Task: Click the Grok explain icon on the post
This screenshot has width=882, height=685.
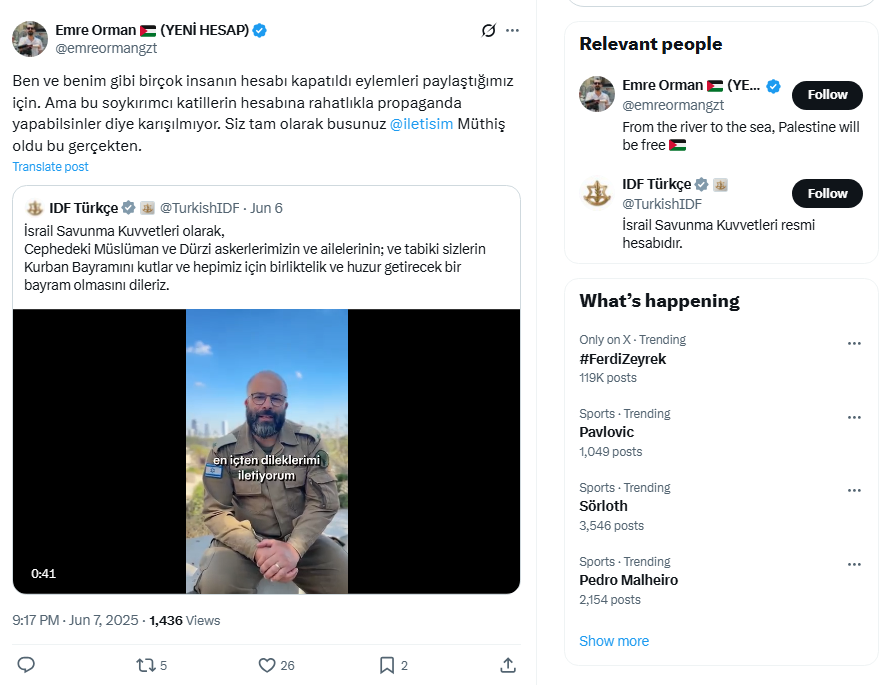Action: coord(488,30)
